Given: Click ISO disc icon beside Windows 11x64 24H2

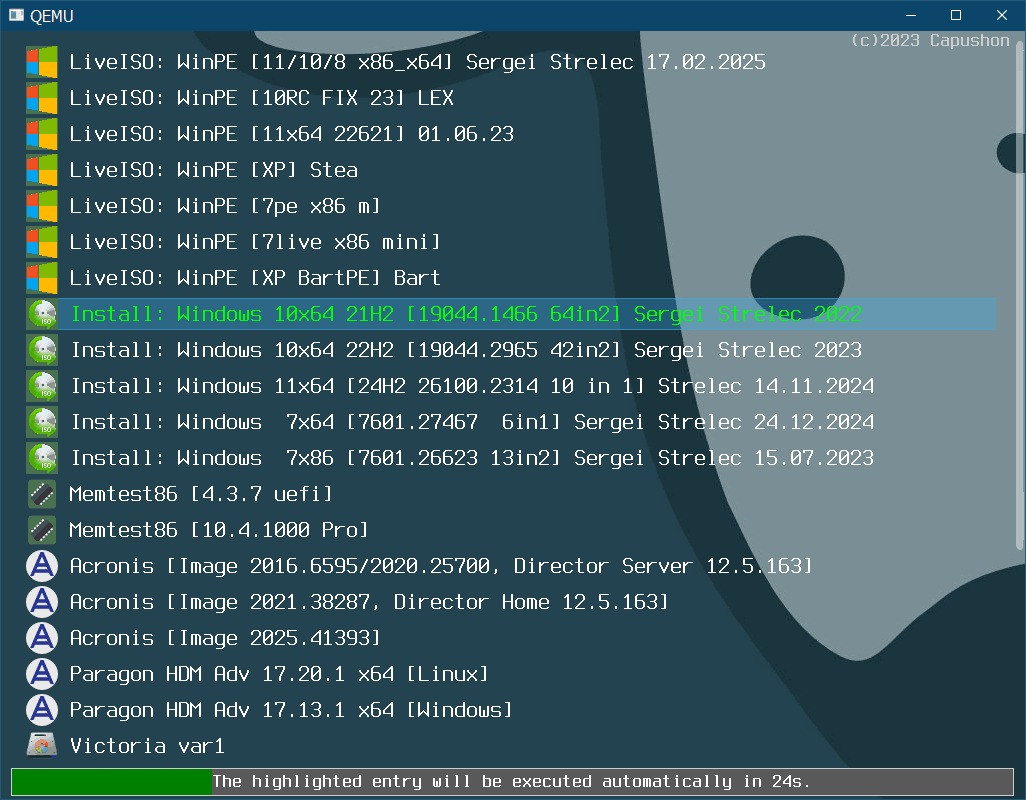Looking at the screenshot, I should tap(42, 386).
